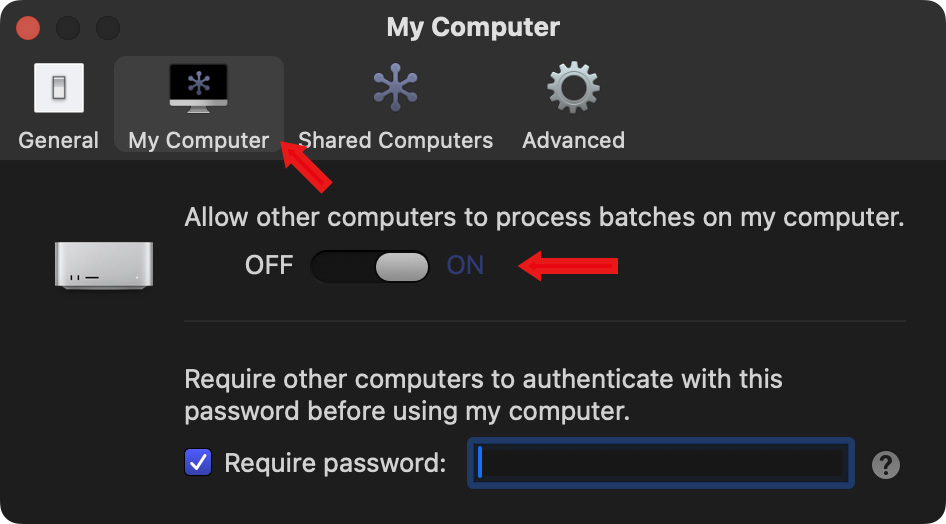Click the Mac Studio computer image
This screenshot has height=524, width=946.
pyautogui.click(x=104, y=265)
